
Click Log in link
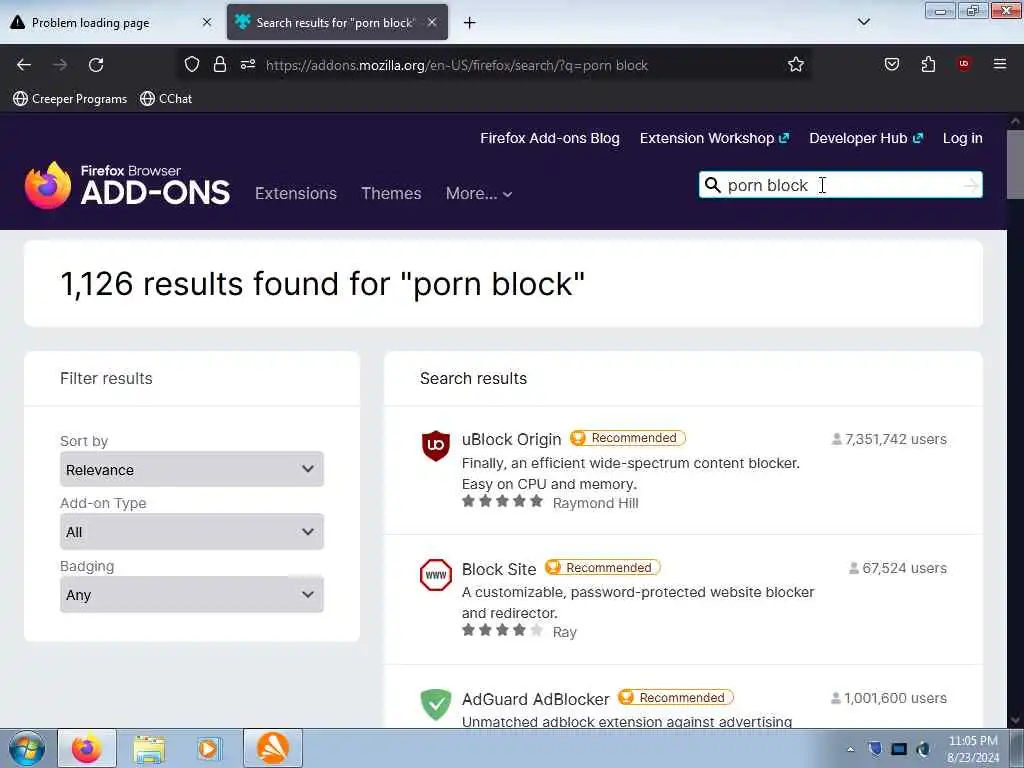coord(963,138)
